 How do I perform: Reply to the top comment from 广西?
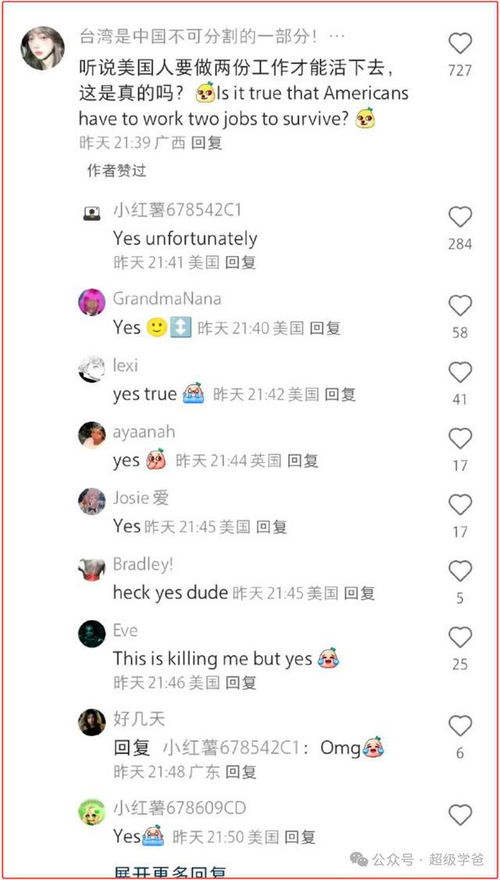[x=207, y=143]
